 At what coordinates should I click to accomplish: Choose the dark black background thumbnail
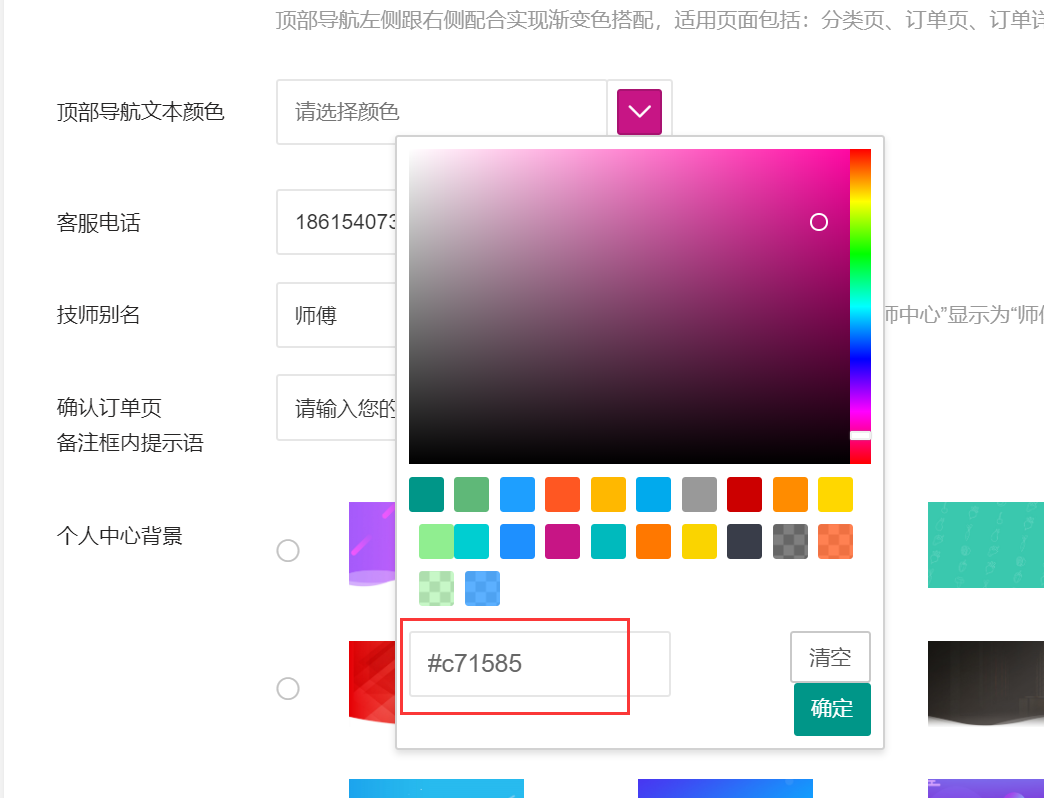point(985,684)
